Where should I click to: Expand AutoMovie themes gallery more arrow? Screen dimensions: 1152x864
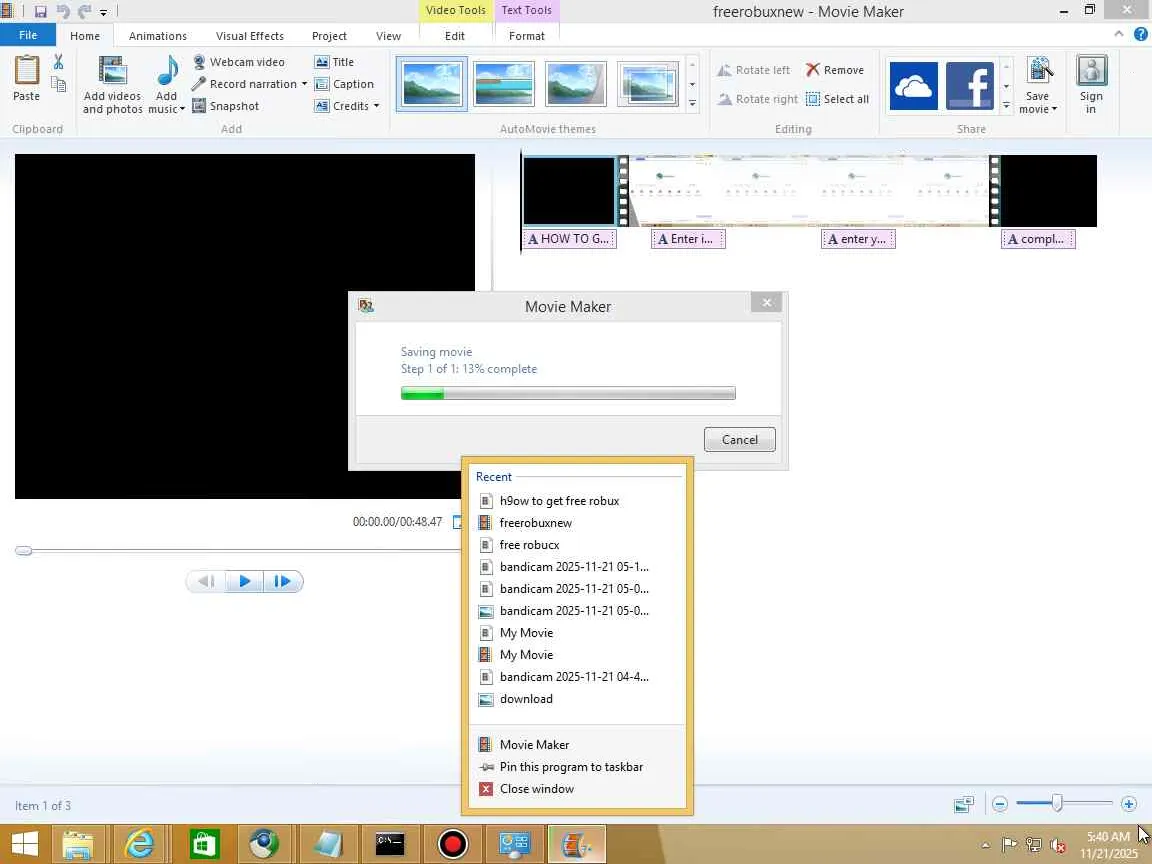point(692,104)
